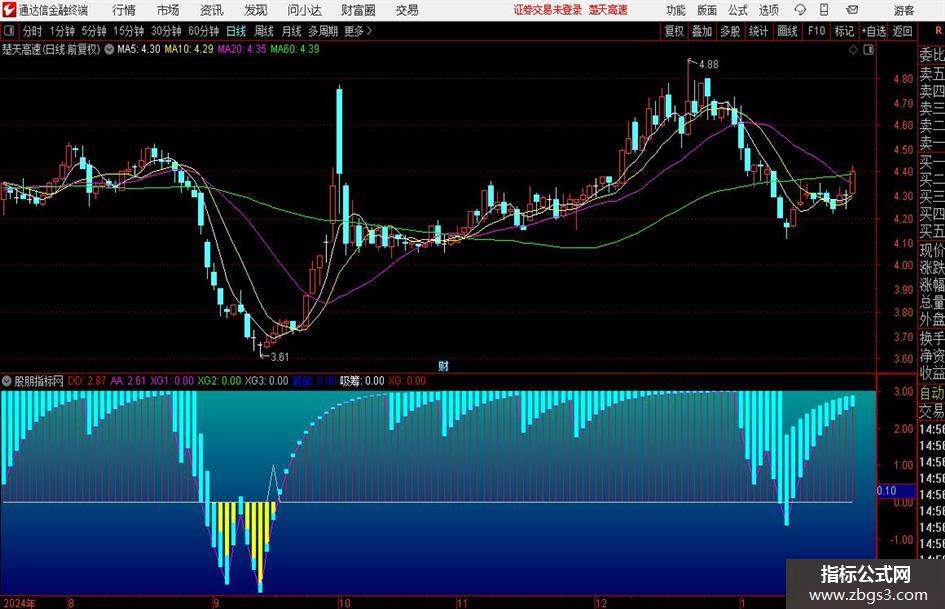Open the 发现 menu
The height and width of the screenshot is (609, 945).
pyautogui.click(x=256, y=10)
